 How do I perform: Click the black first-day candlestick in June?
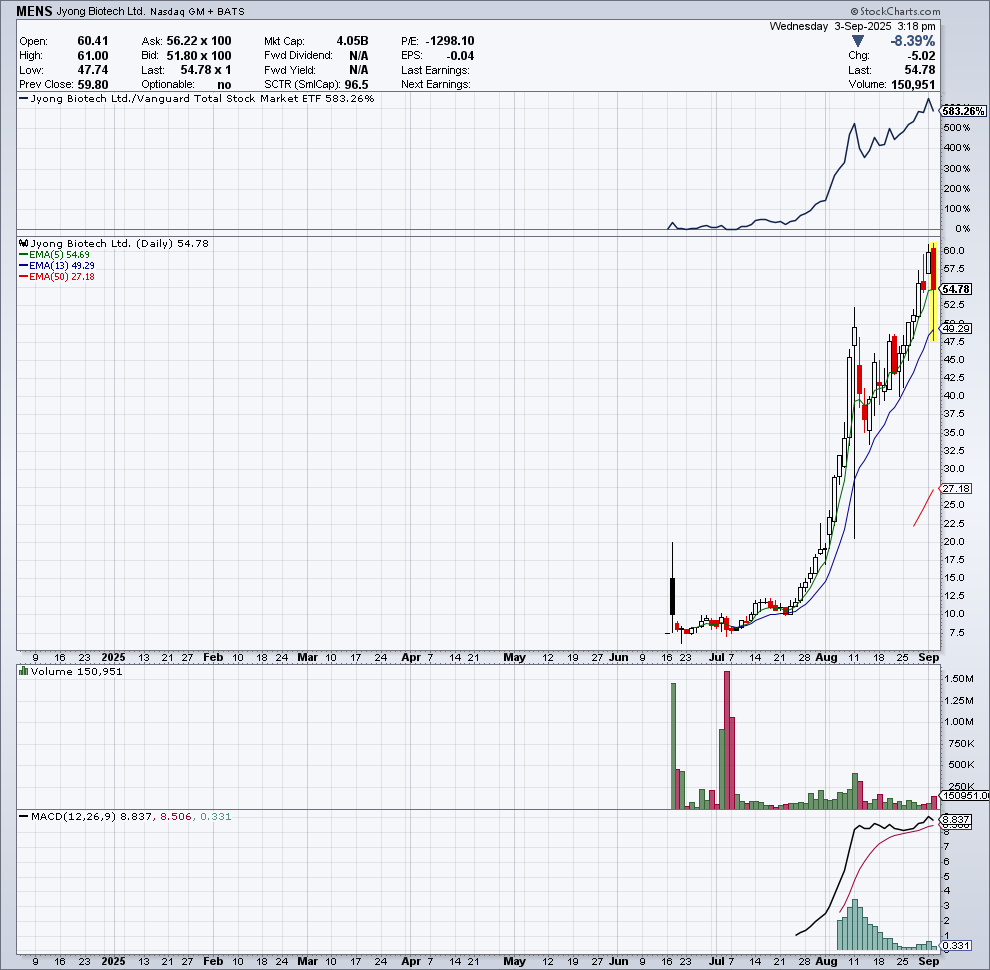click(x=672, y=596)
